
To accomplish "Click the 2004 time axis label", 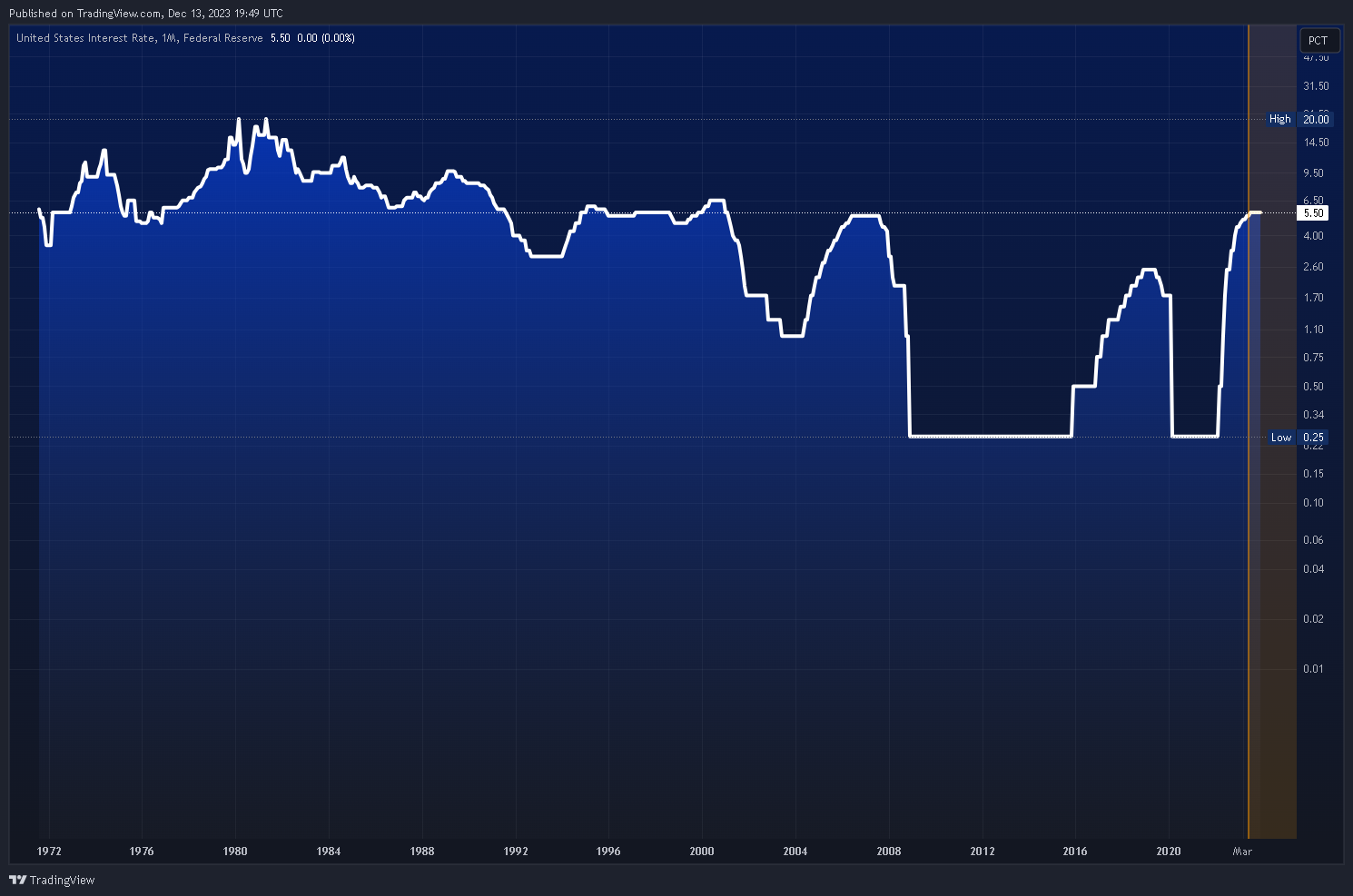I will coord(795,852).
